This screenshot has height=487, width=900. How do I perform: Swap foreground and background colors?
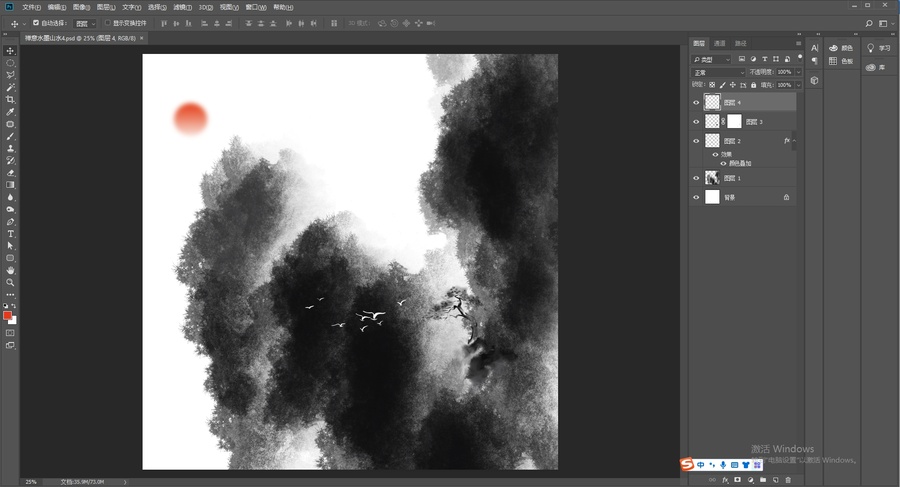click(x=14, y=306)
